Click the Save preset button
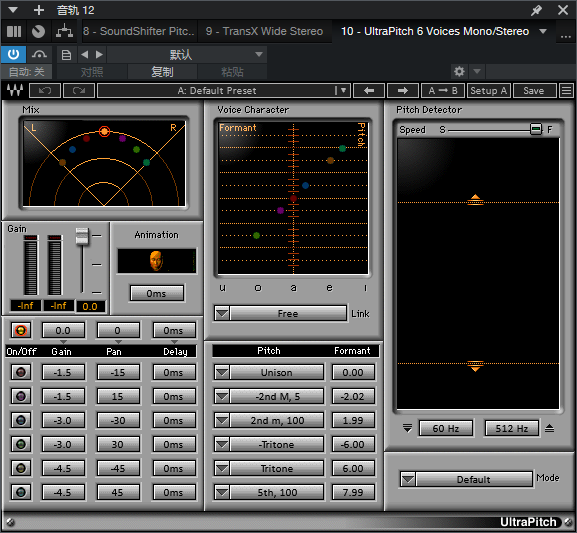The height and width of the screenshot is (533, 577). click(x=534, y=91)
